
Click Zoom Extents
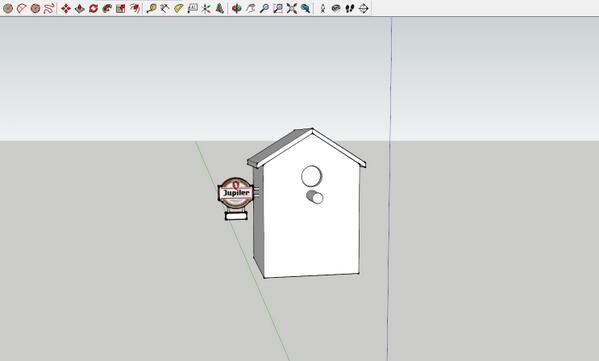[292, 8]
